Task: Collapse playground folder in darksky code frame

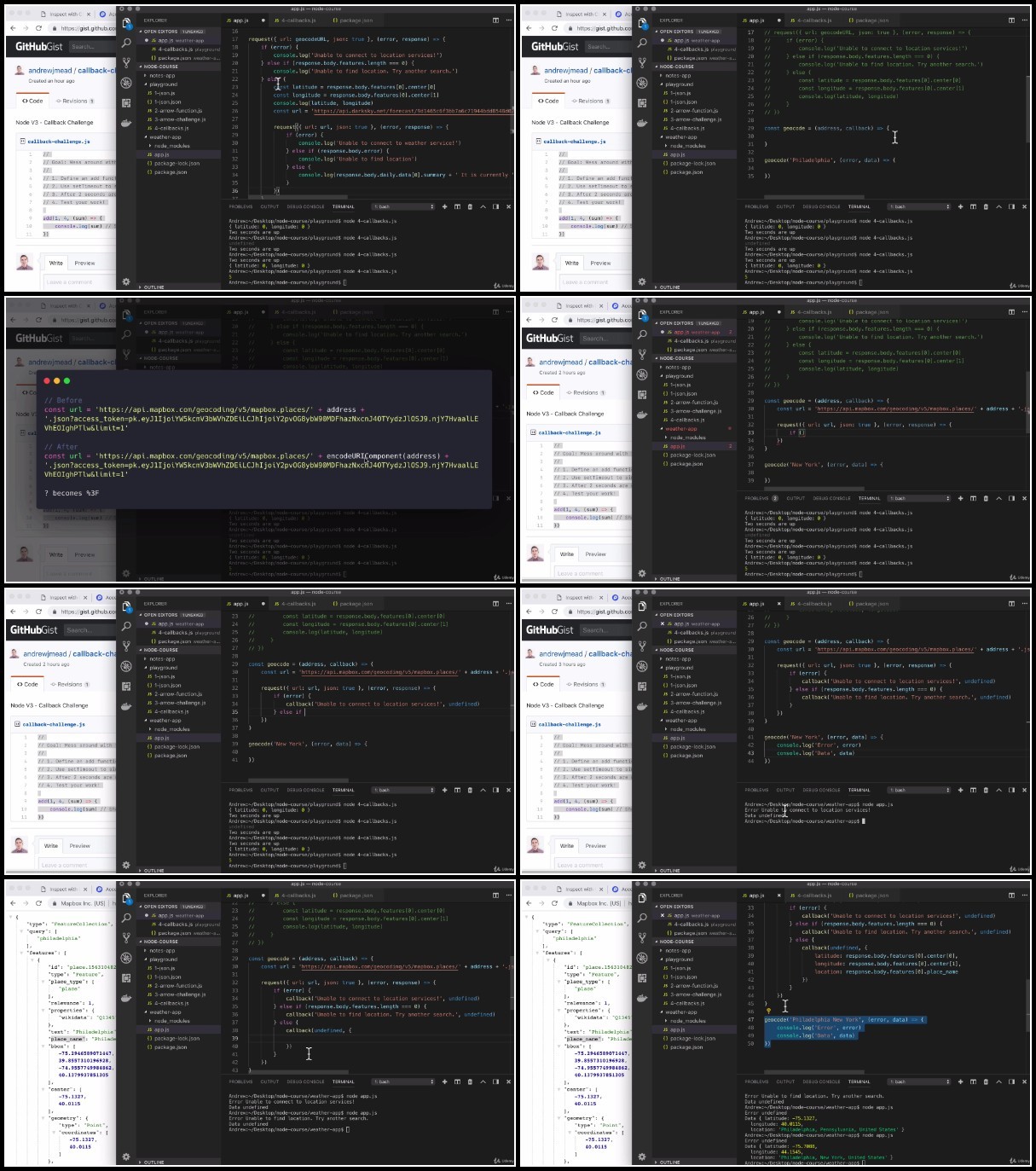Action: (163, 84)
